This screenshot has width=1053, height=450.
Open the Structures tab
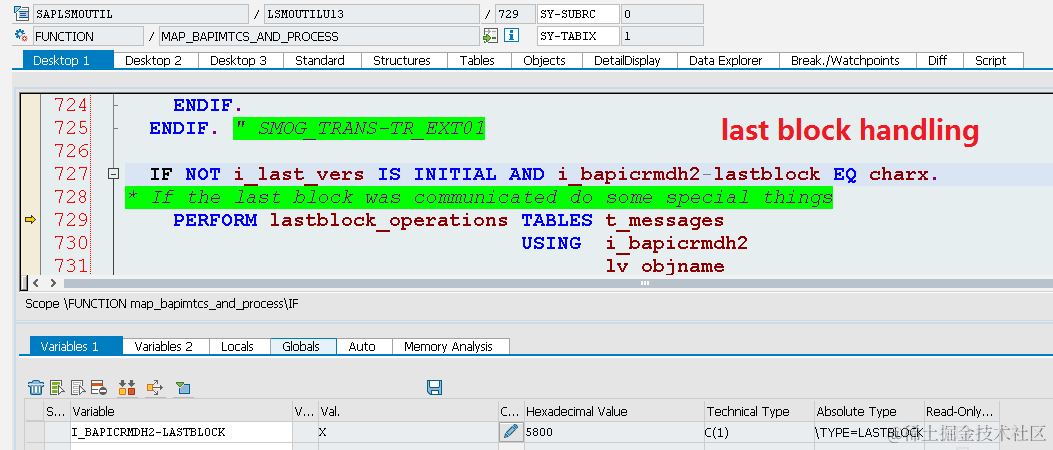click(402, 60)
